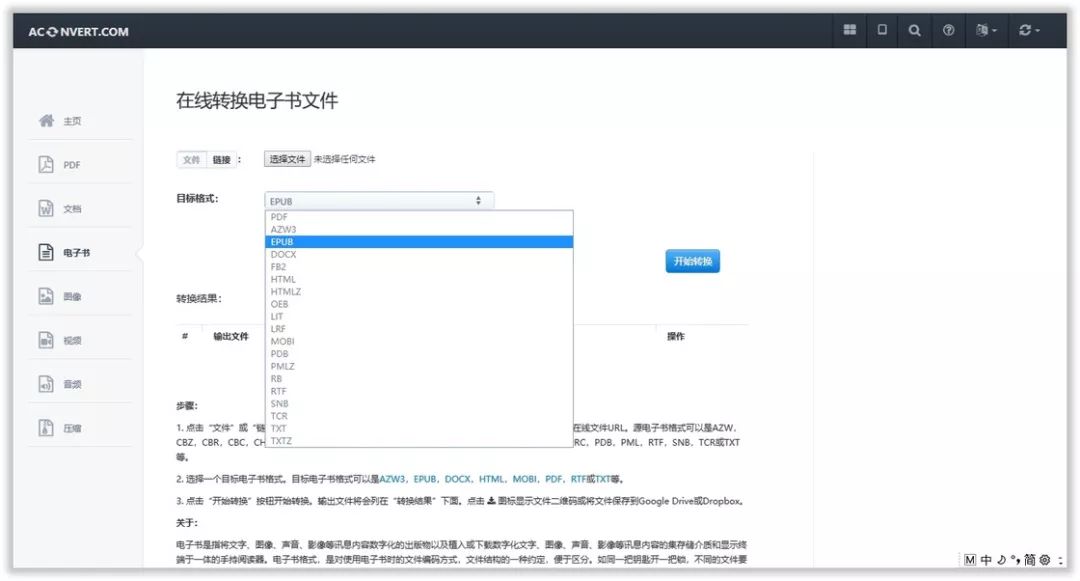Screen dimensions: 1080x581
Task: Click the blue 开始转换 button
Action: click(x=692, y=261)
